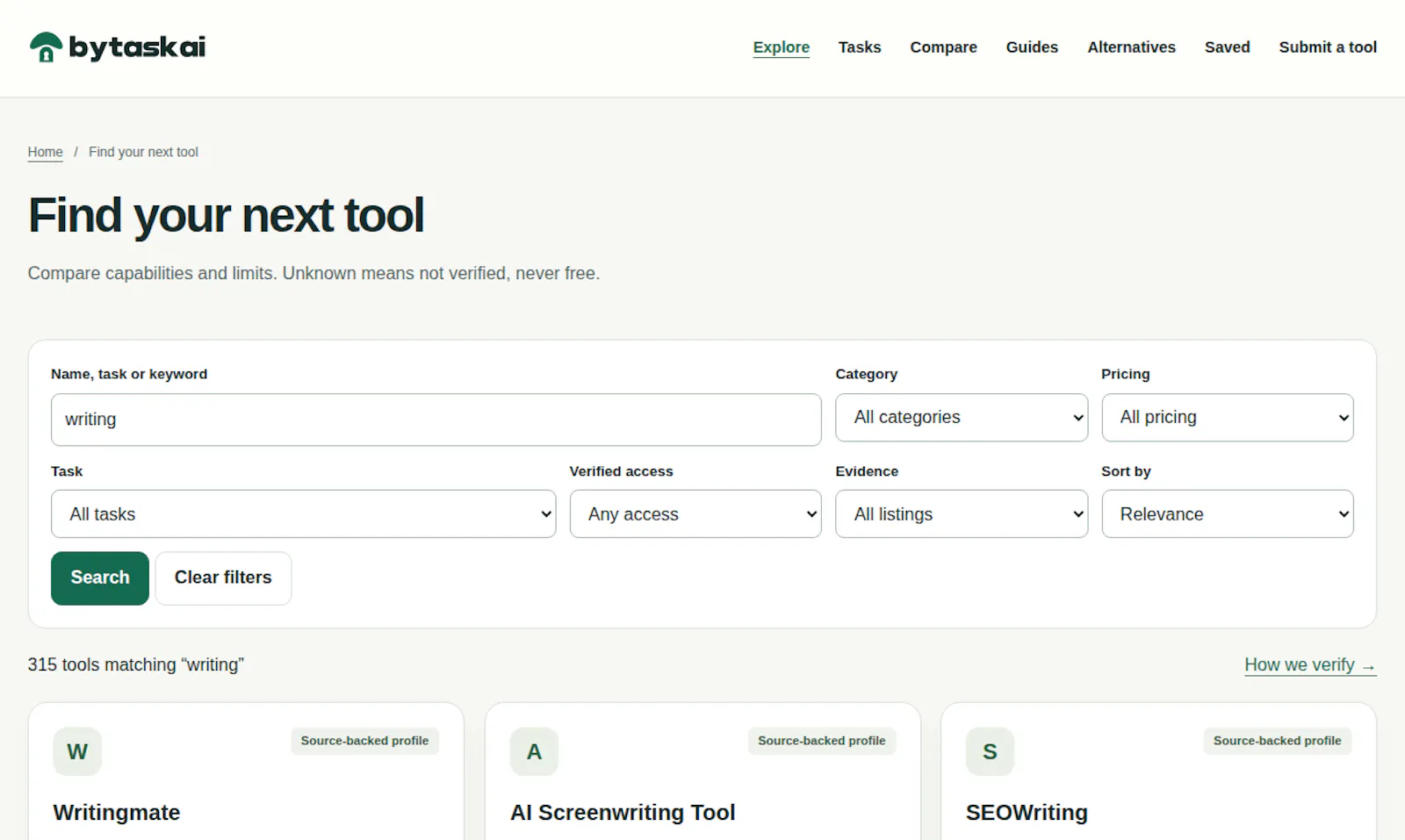The width and height of the screenshot is (1405, 840).
Task: Click the 'Find your next tool' heading
Action: click(x=227, y=216)
